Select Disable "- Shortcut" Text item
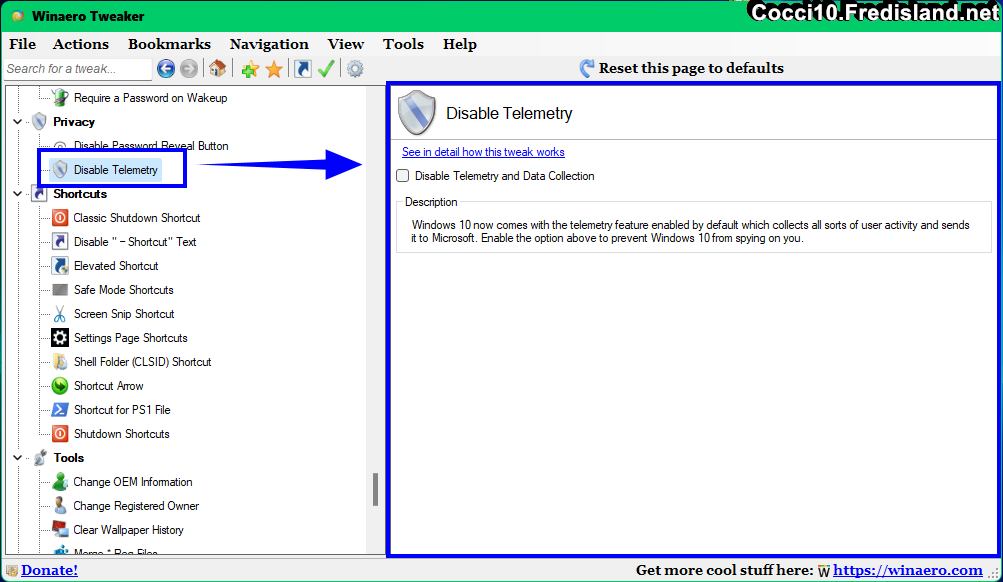 tap(135, 242)
